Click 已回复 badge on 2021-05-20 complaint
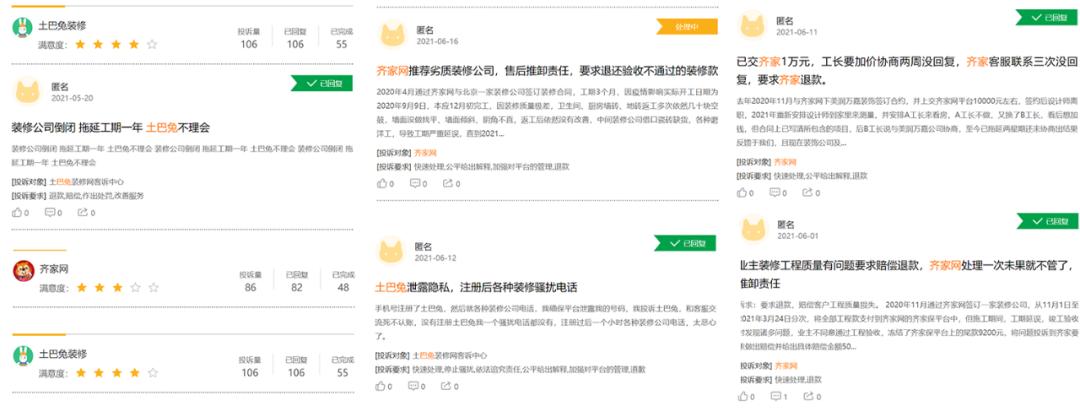Screen dimensions: 1080x417 322,84
